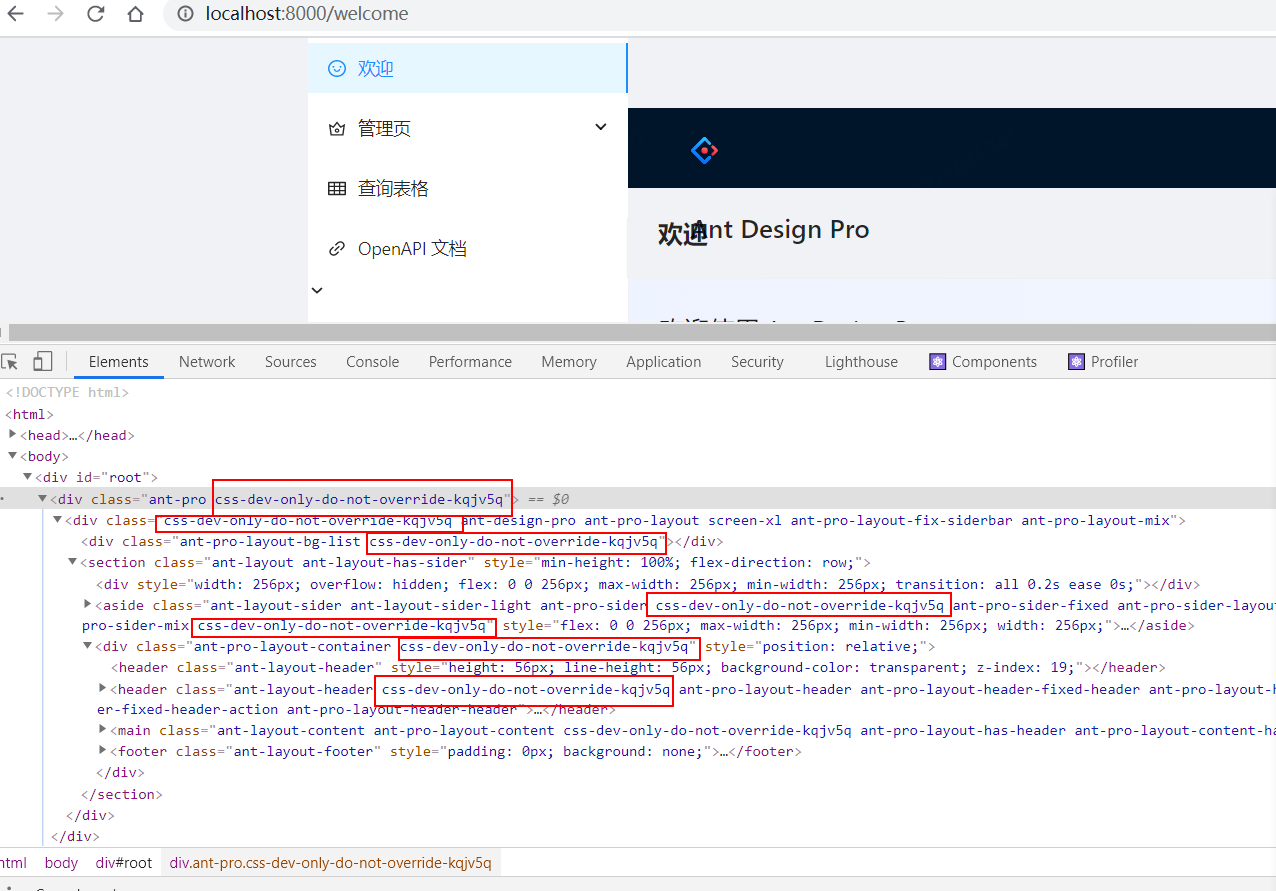Switch to the Lighthouse tab

tap(861, 361)
